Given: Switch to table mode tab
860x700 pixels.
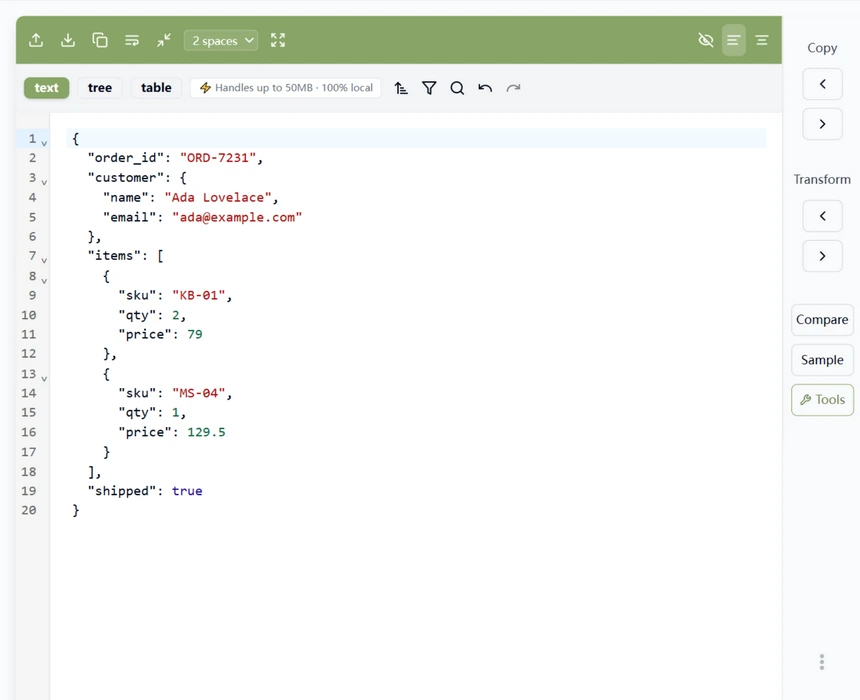Looking at the screenshot, I should pyautogui.click(x=156, y=88).
